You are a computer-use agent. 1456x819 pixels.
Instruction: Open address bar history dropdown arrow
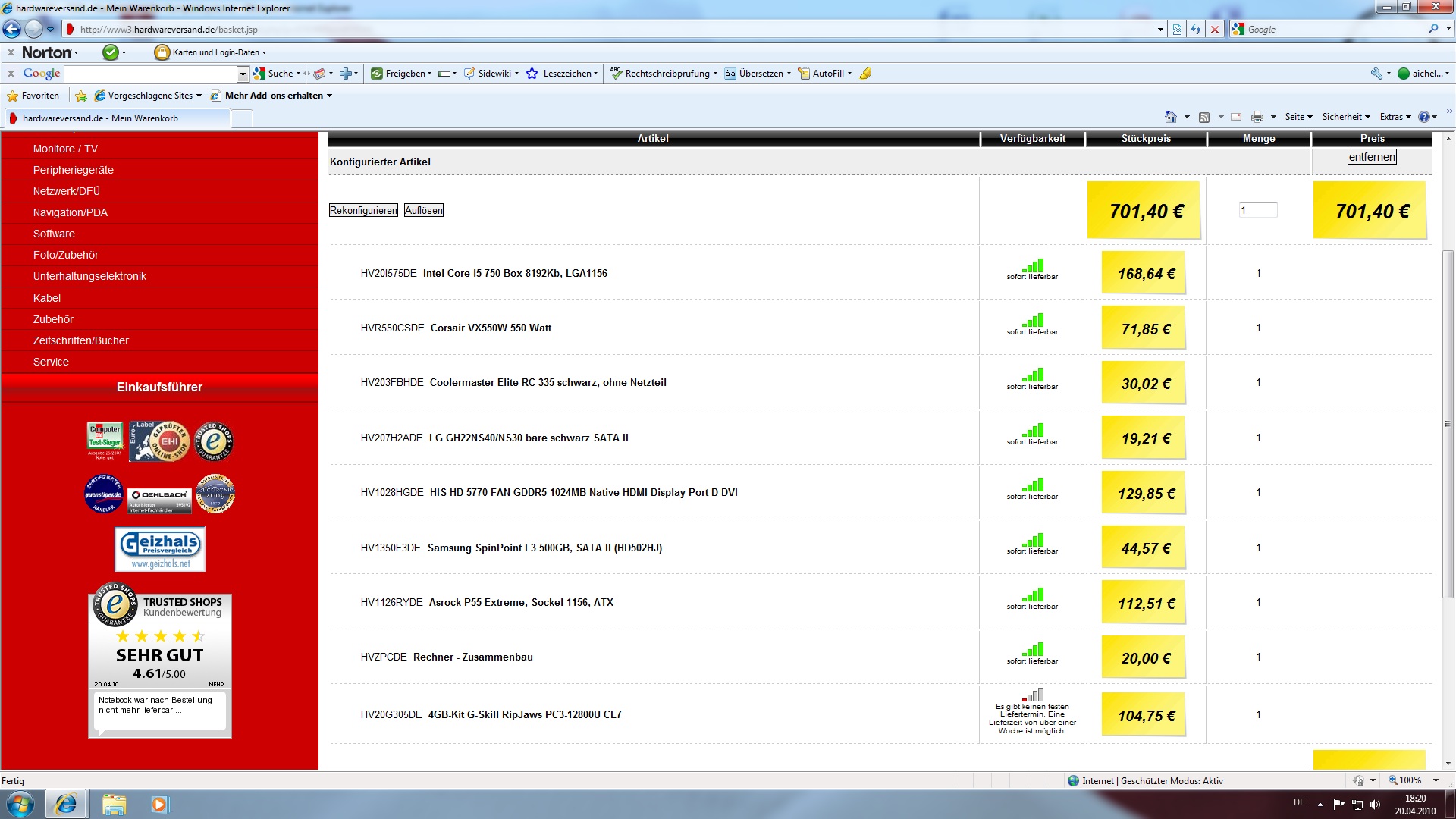tap(1160, 30)
